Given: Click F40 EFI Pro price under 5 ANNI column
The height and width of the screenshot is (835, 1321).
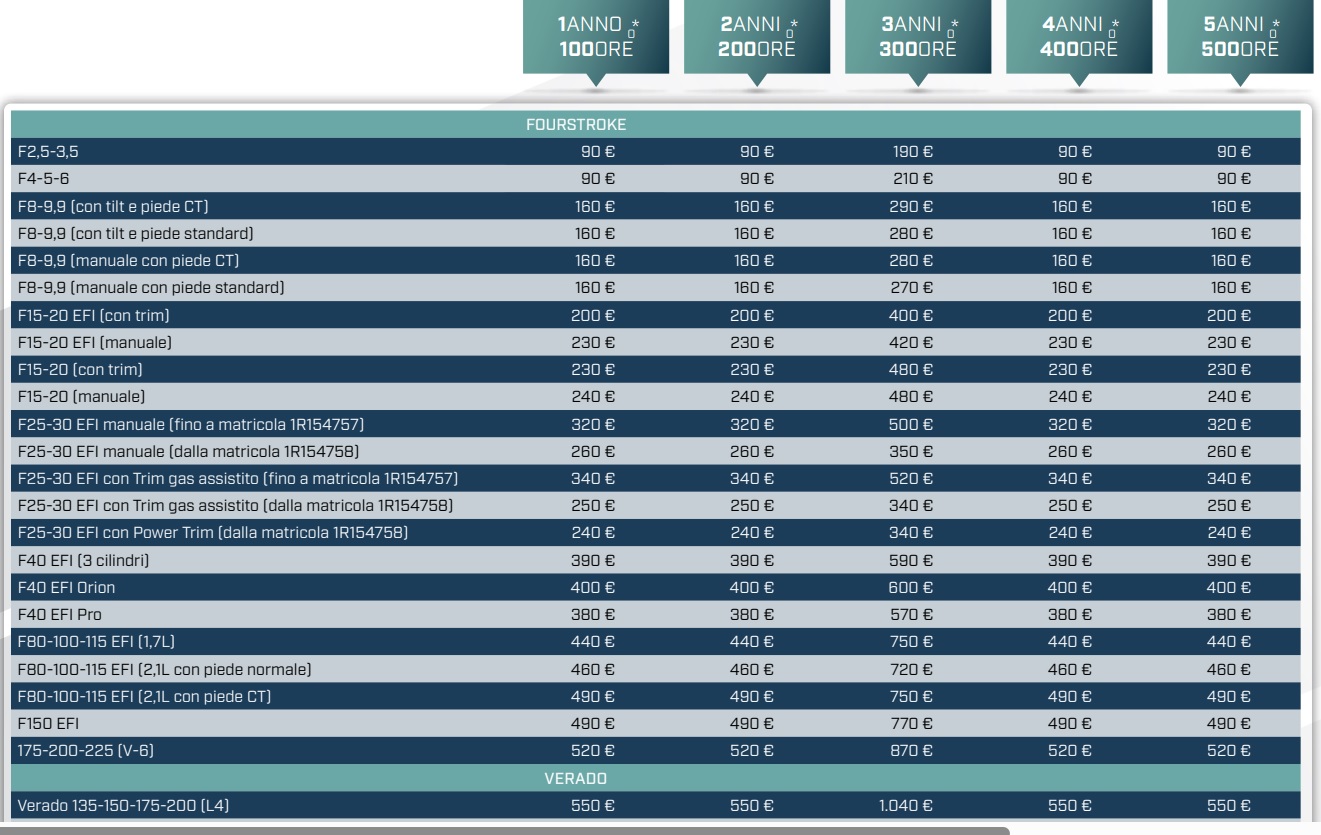Looking at the screenshot, I should 1229,615.
